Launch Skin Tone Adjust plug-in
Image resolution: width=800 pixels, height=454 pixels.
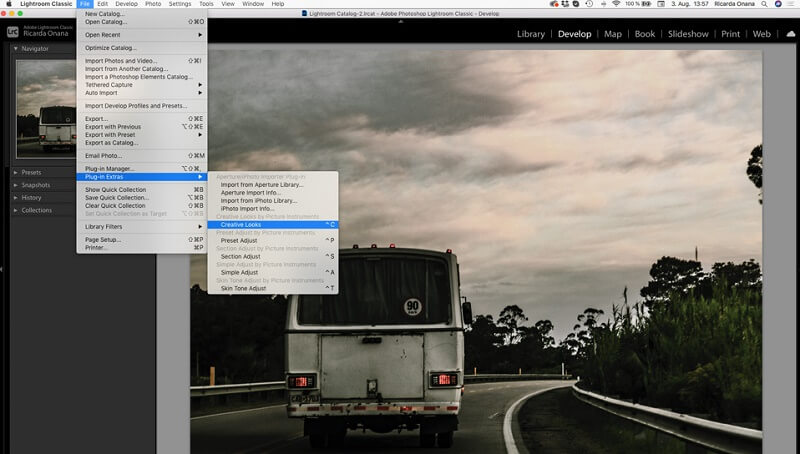pos(273,288)
